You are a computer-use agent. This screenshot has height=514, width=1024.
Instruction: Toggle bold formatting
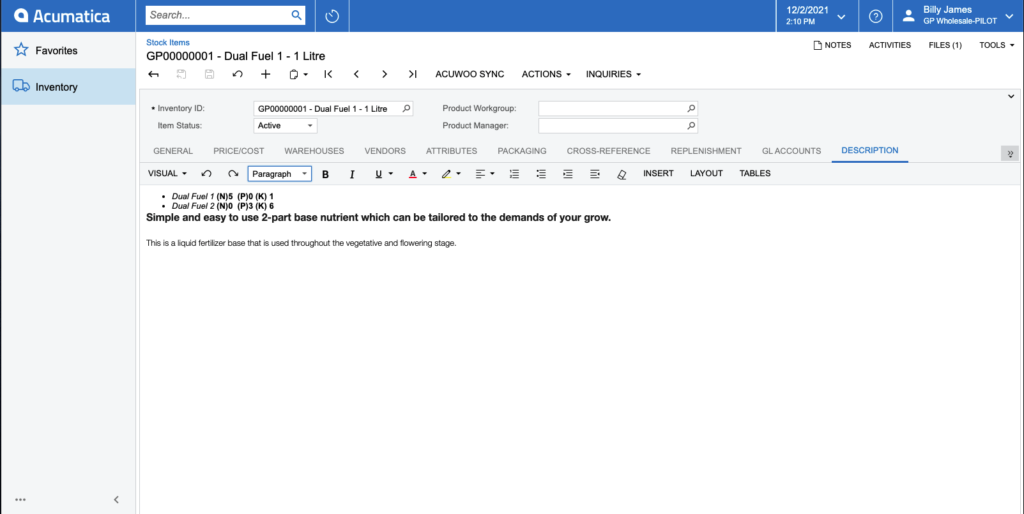(326, 174)
